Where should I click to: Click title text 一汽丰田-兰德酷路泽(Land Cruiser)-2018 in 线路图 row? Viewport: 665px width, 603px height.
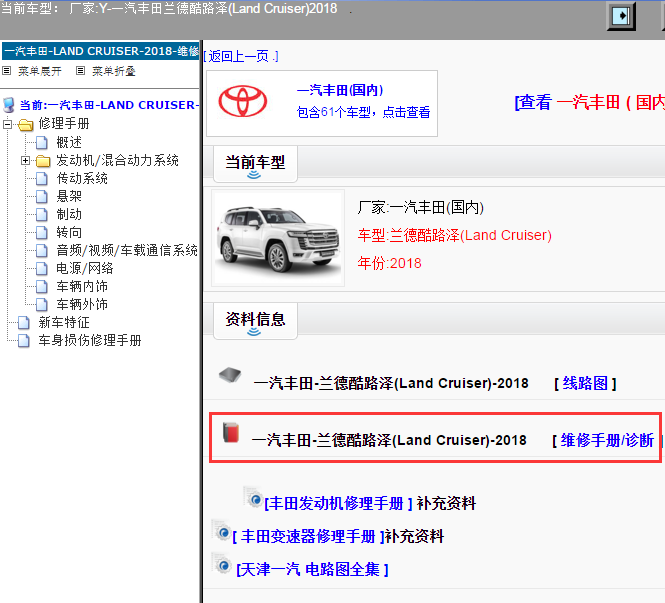click(x=391, y=383)
